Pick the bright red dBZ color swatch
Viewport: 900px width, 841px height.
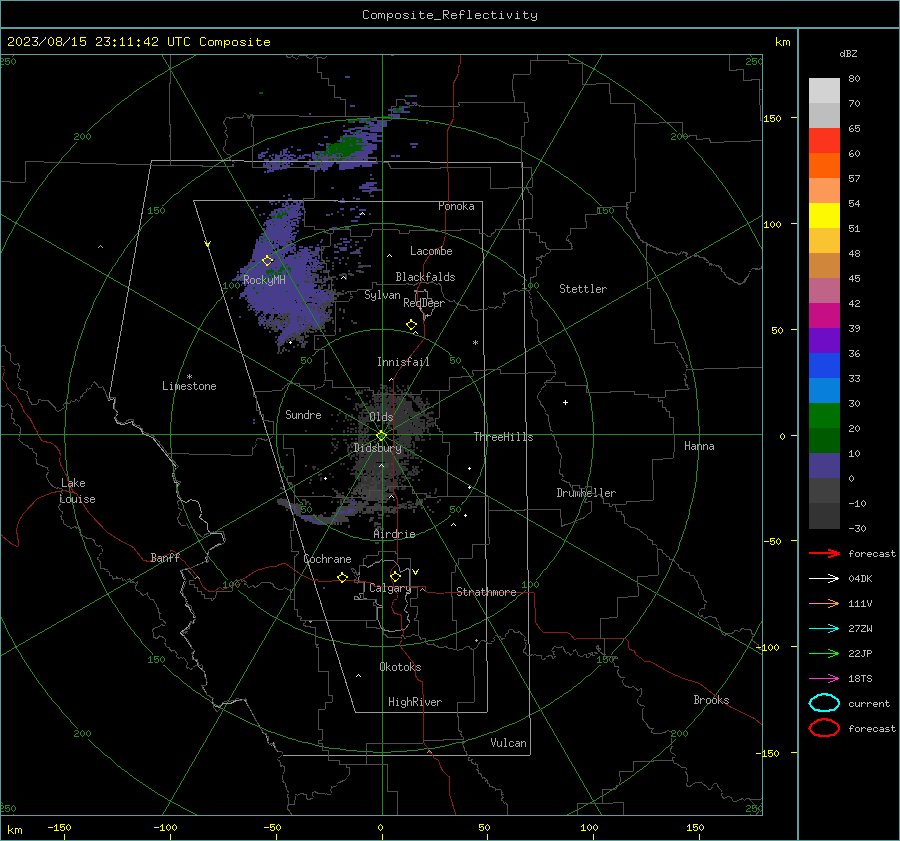click(824, 140)
